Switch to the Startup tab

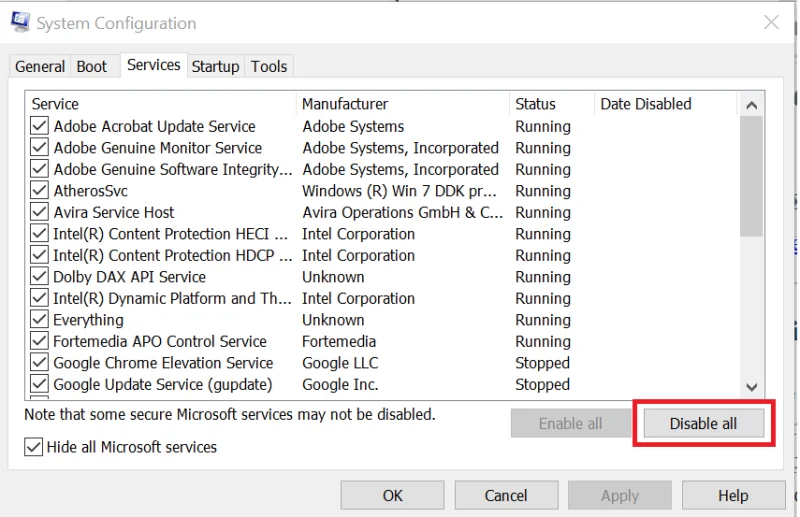pos(215,66)
